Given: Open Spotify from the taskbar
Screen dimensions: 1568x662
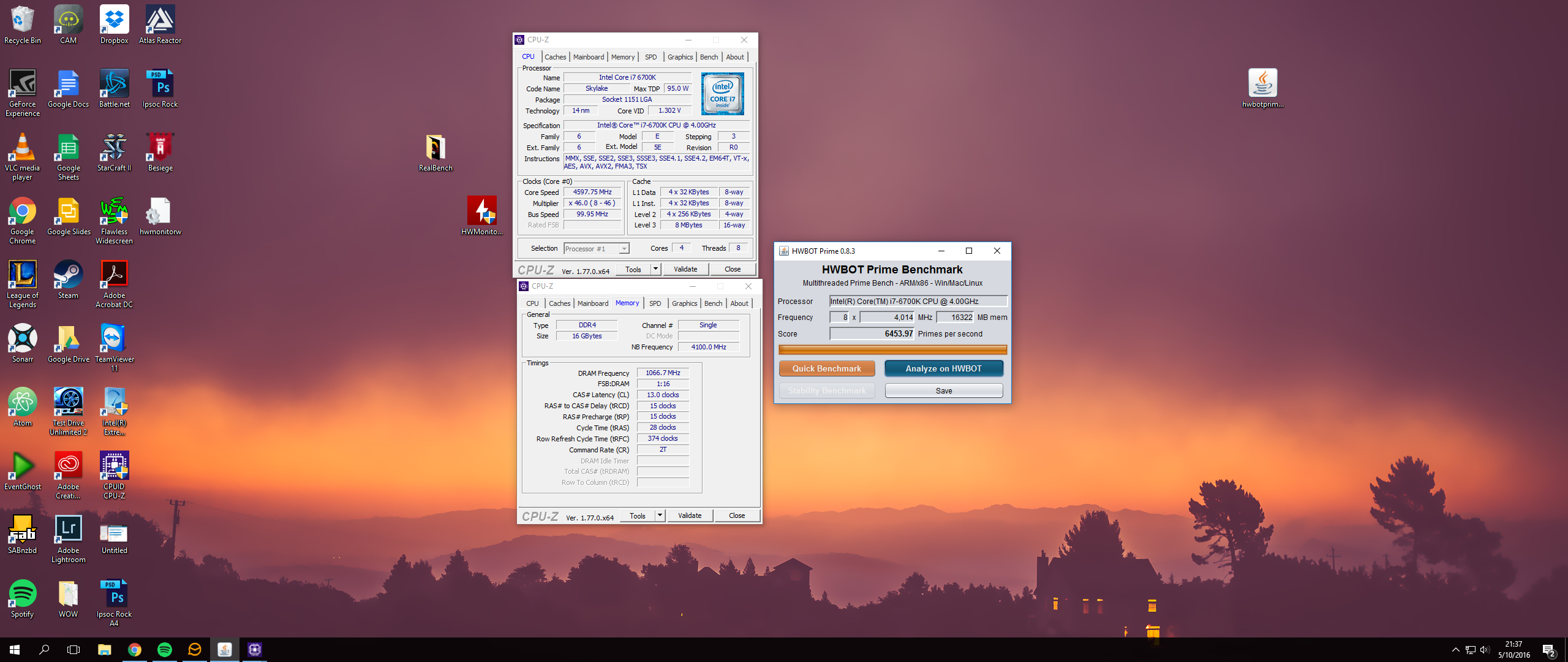Looking at the screenshot, I should 164,650.
